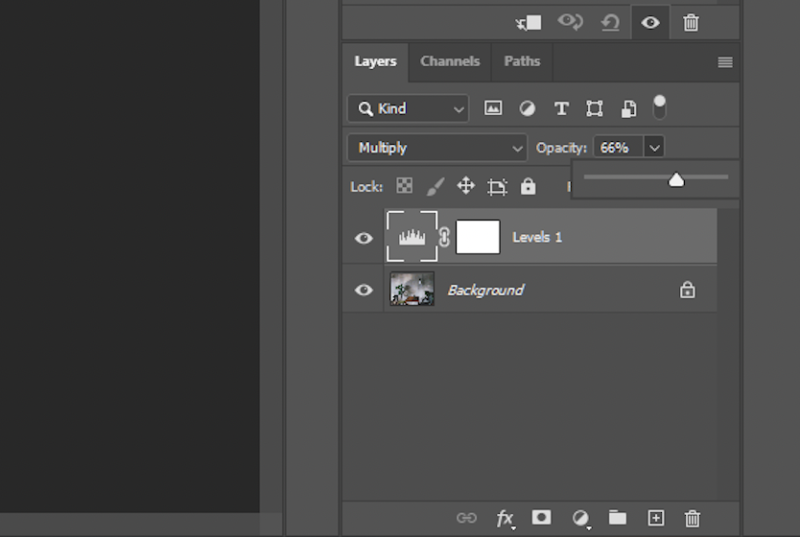Lock image pixels brush icon
This screenshot has height=537, width=800.
tap(435, 186)
